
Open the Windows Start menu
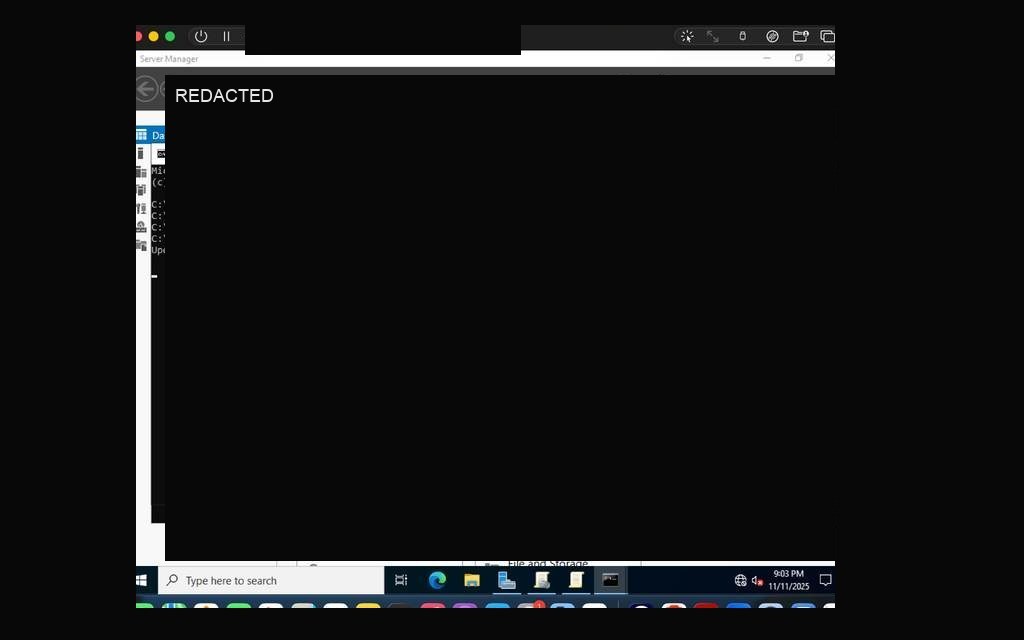[x=142, y=581]
